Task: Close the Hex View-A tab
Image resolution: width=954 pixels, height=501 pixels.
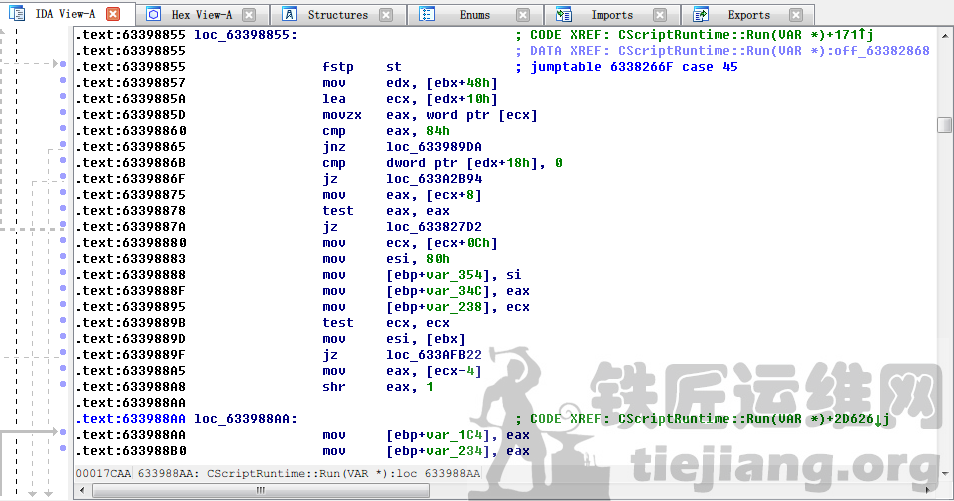Action: tap(249, 15)
